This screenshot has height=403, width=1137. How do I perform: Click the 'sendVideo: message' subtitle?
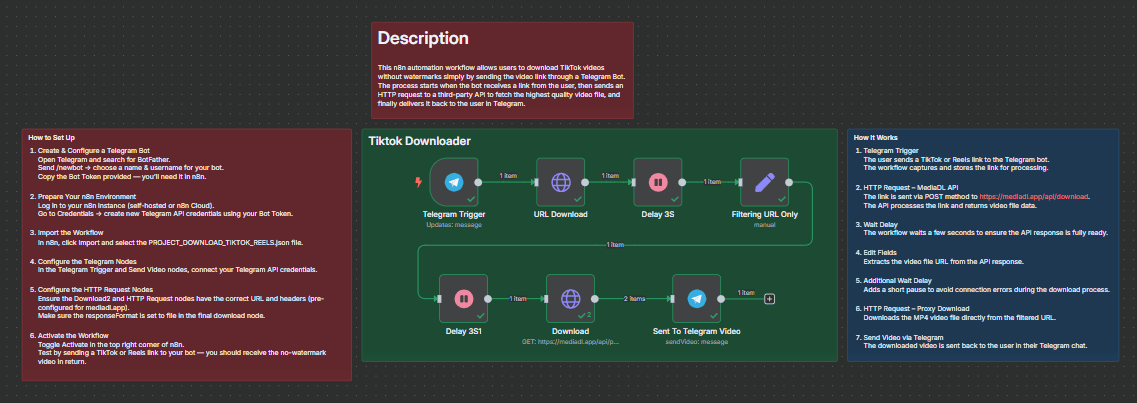coord(697,341)
